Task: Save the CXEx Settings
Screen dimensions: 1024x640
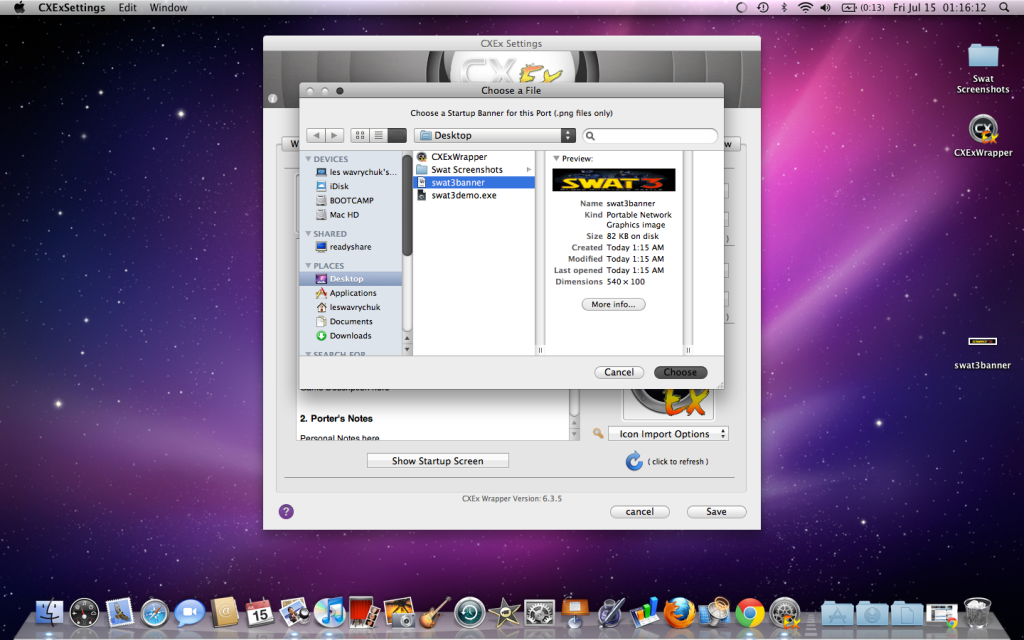Action: (x=716, y=512)
